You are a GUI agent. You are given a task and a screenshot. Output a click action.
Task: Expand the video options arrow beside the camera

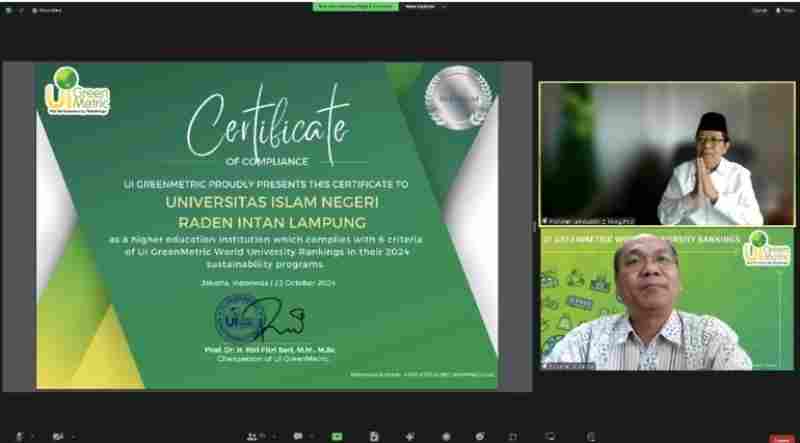72,436
